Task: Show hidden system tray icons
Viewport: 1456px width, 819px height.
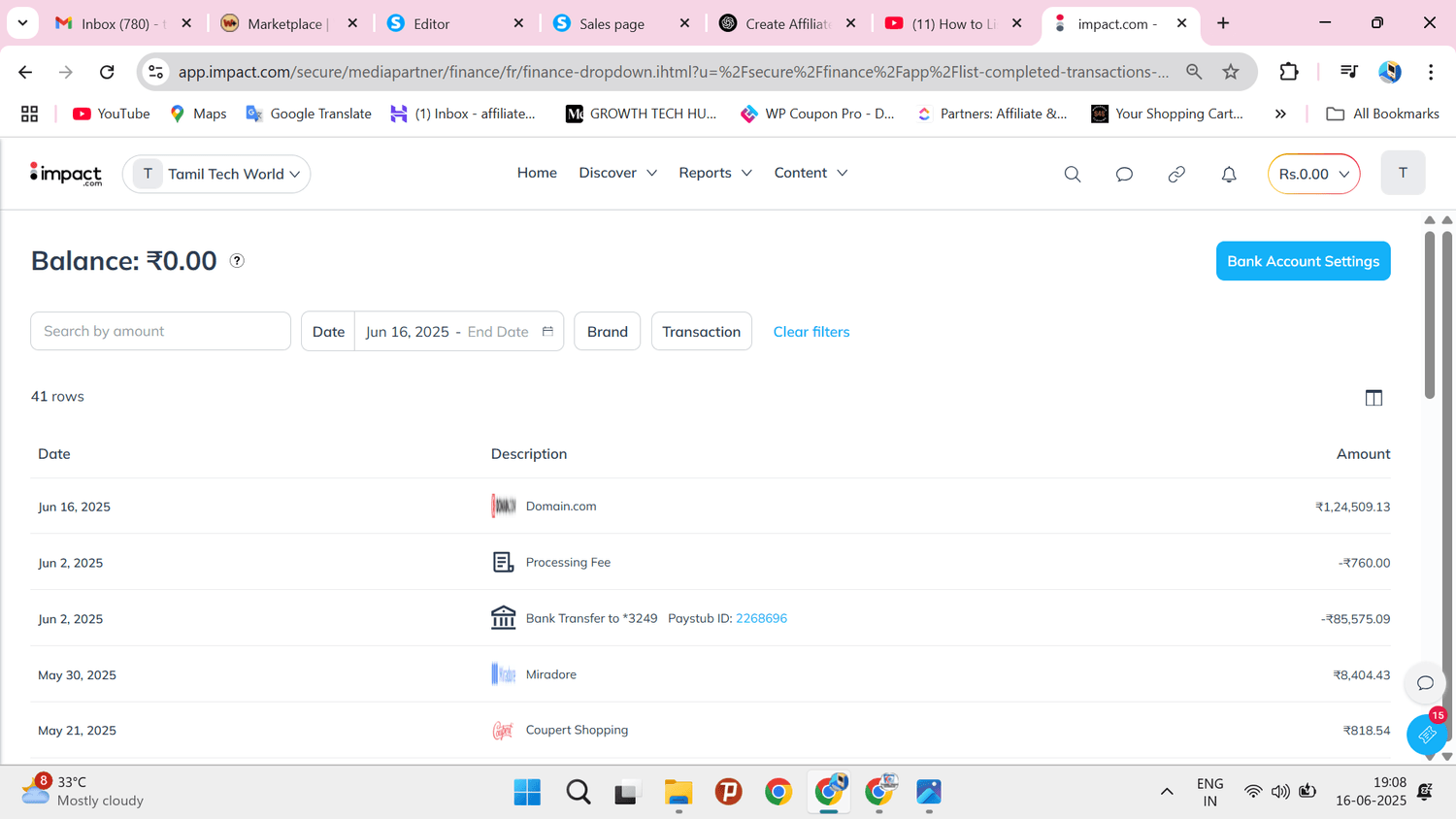Action: (x=1167, y=792)
